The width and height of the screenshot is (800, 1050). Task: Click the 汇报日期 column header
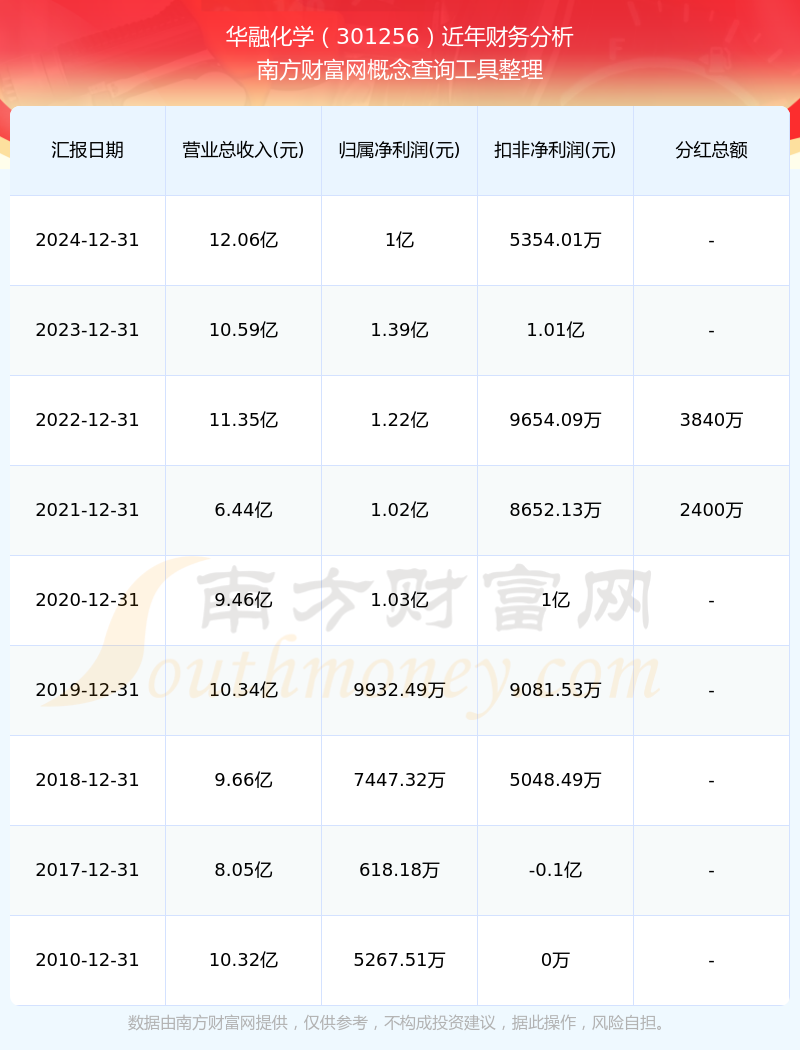click(88, 150)
